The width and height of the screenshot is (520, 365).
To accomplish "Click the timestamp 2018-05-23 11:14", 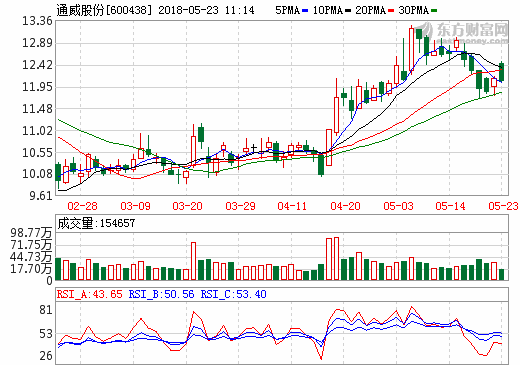I will pyautogui.click(x=206, y=10).
